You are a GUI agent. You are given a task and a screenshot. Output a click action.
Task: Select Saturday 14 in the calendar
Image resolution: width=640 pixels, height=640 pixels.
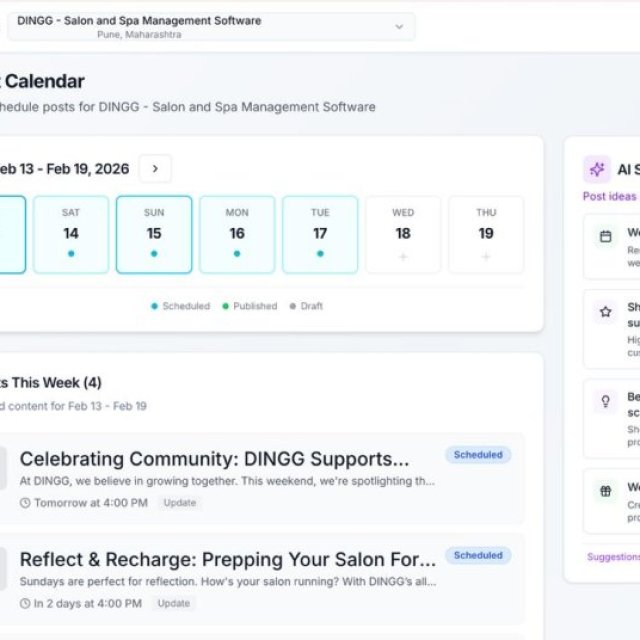click(x=71, y=235)
